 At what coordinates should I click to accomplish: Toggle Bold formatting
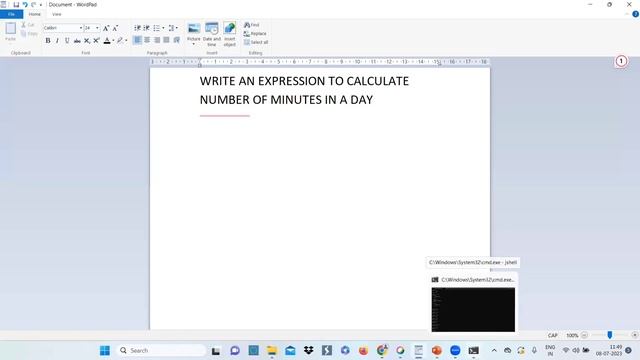(x=48, y=40)
